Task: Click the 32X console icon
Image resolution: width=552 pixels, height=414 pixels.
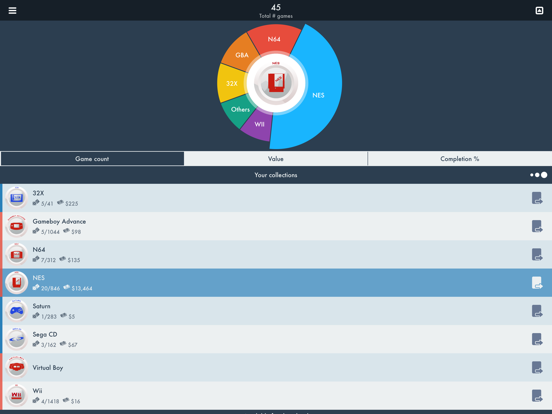Action: point(17,198)
